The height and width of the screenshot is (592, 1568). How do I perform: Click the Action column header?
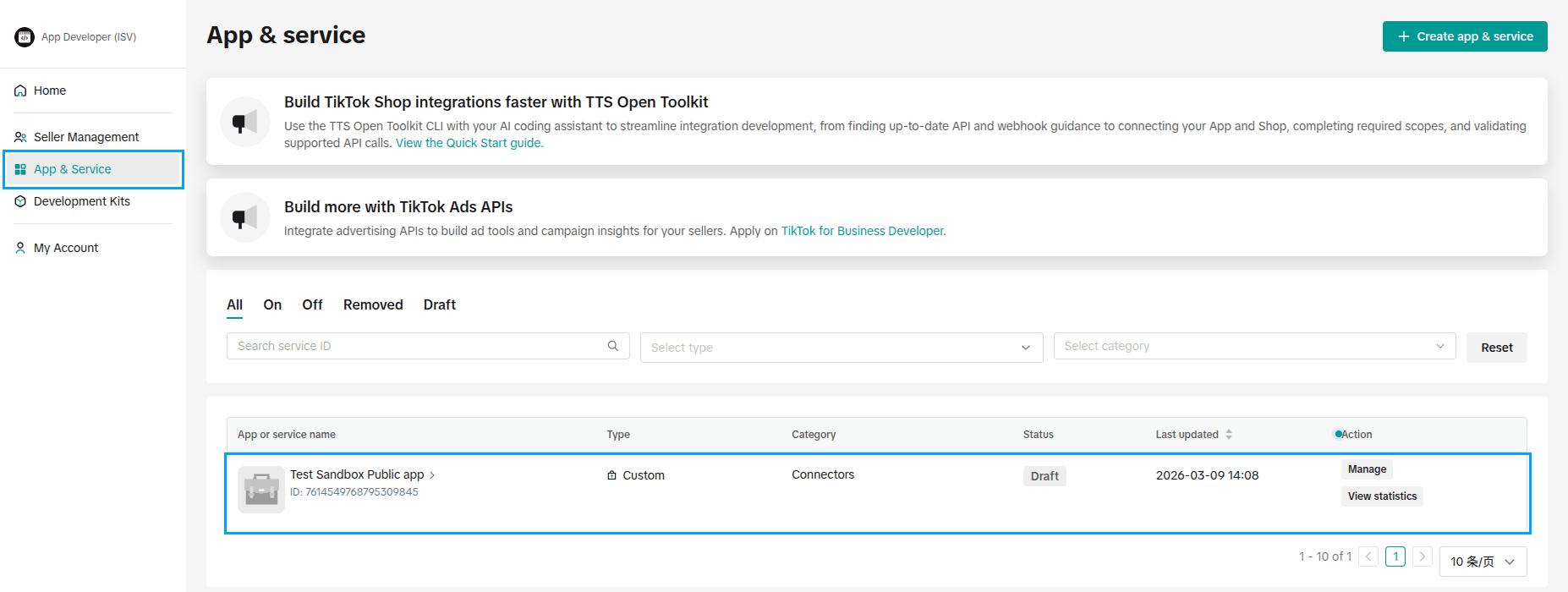point(1357,435)
